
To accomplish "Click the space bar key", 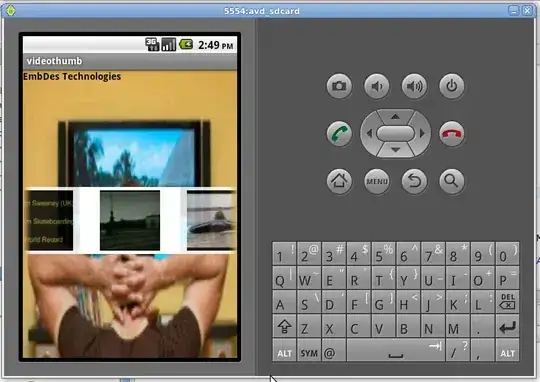I will click(x=396, y=350).
